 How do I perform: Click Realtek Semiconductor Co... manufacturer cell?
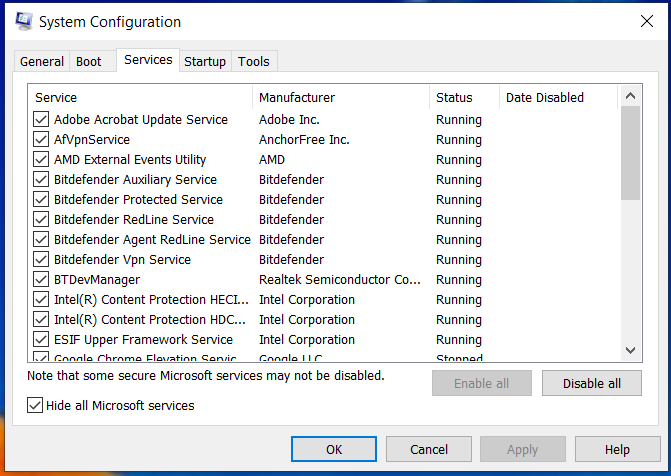click(340, 280)
